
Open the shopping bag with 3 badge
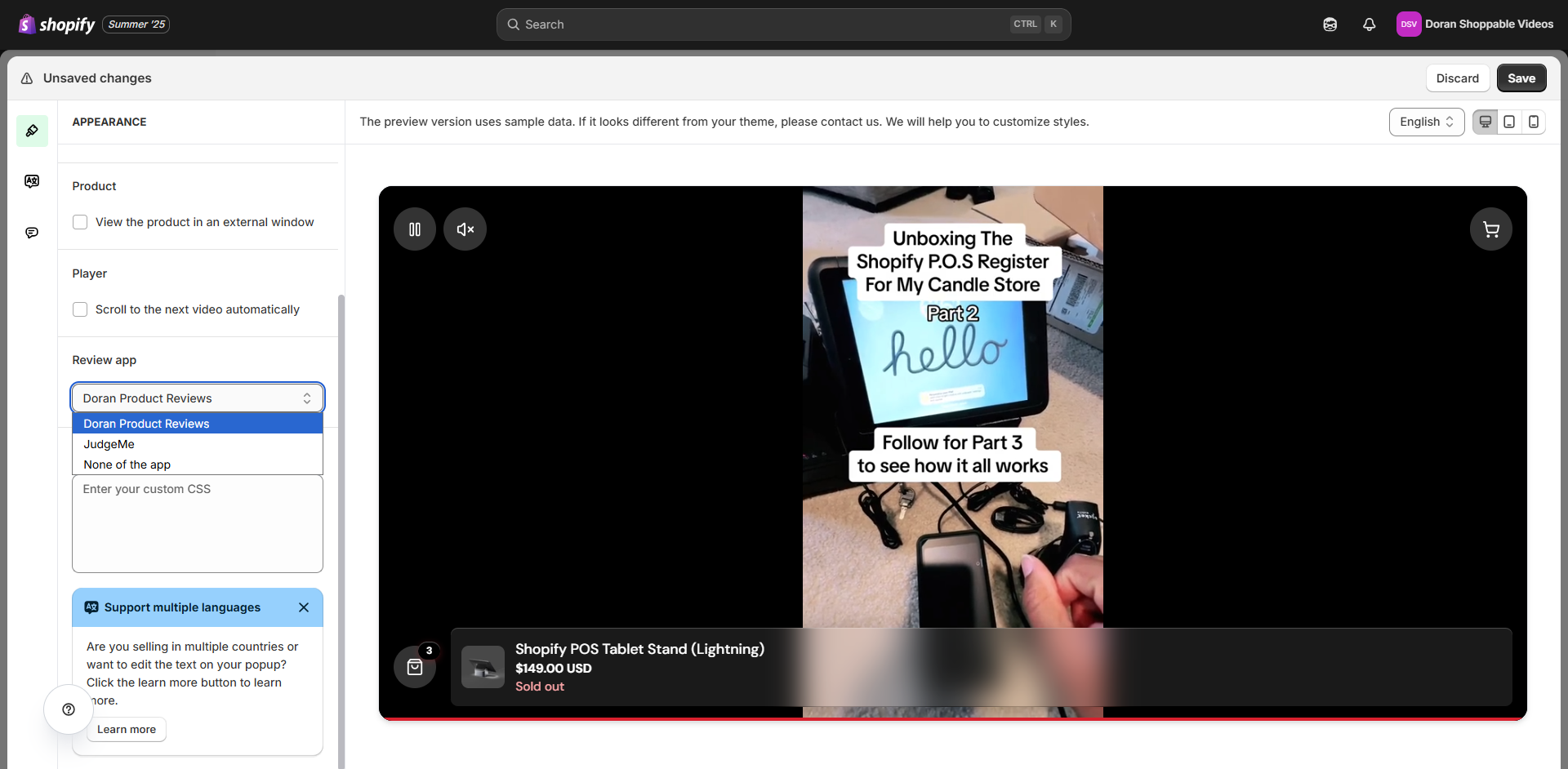(415, 667)
